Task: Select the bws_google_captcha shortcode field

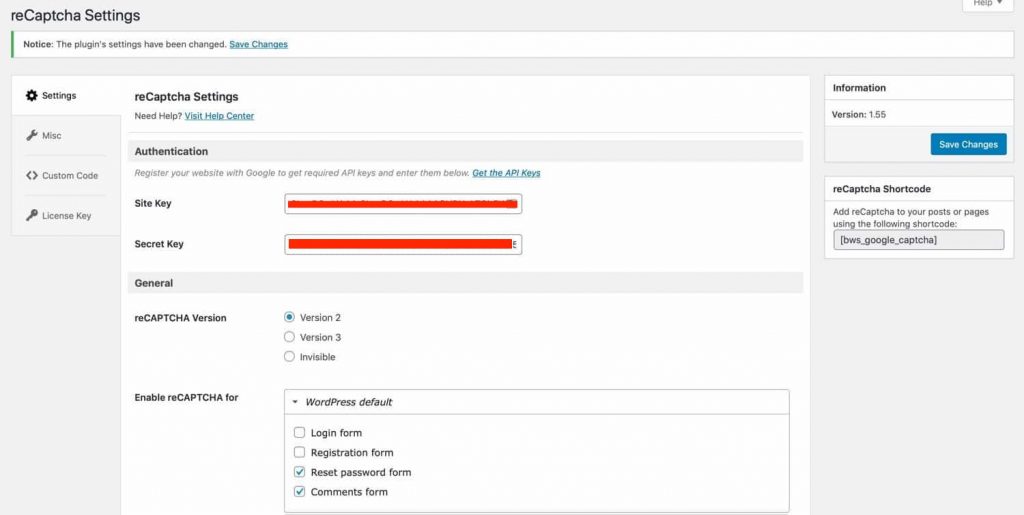Action: coord(918,240)
